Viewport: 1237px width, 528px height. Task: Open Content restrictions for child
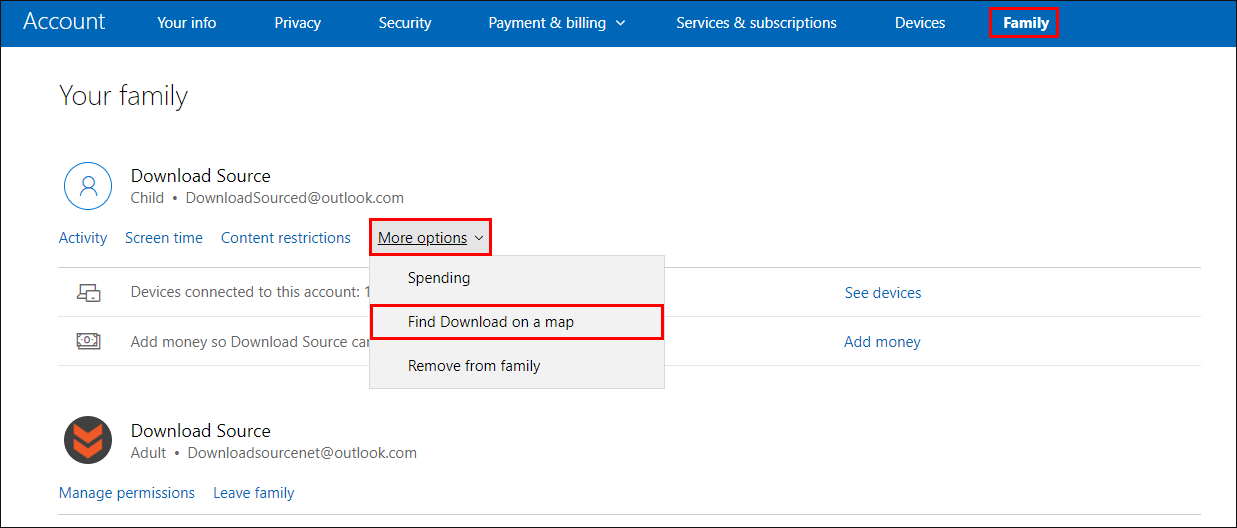click(x=286, y=238)
